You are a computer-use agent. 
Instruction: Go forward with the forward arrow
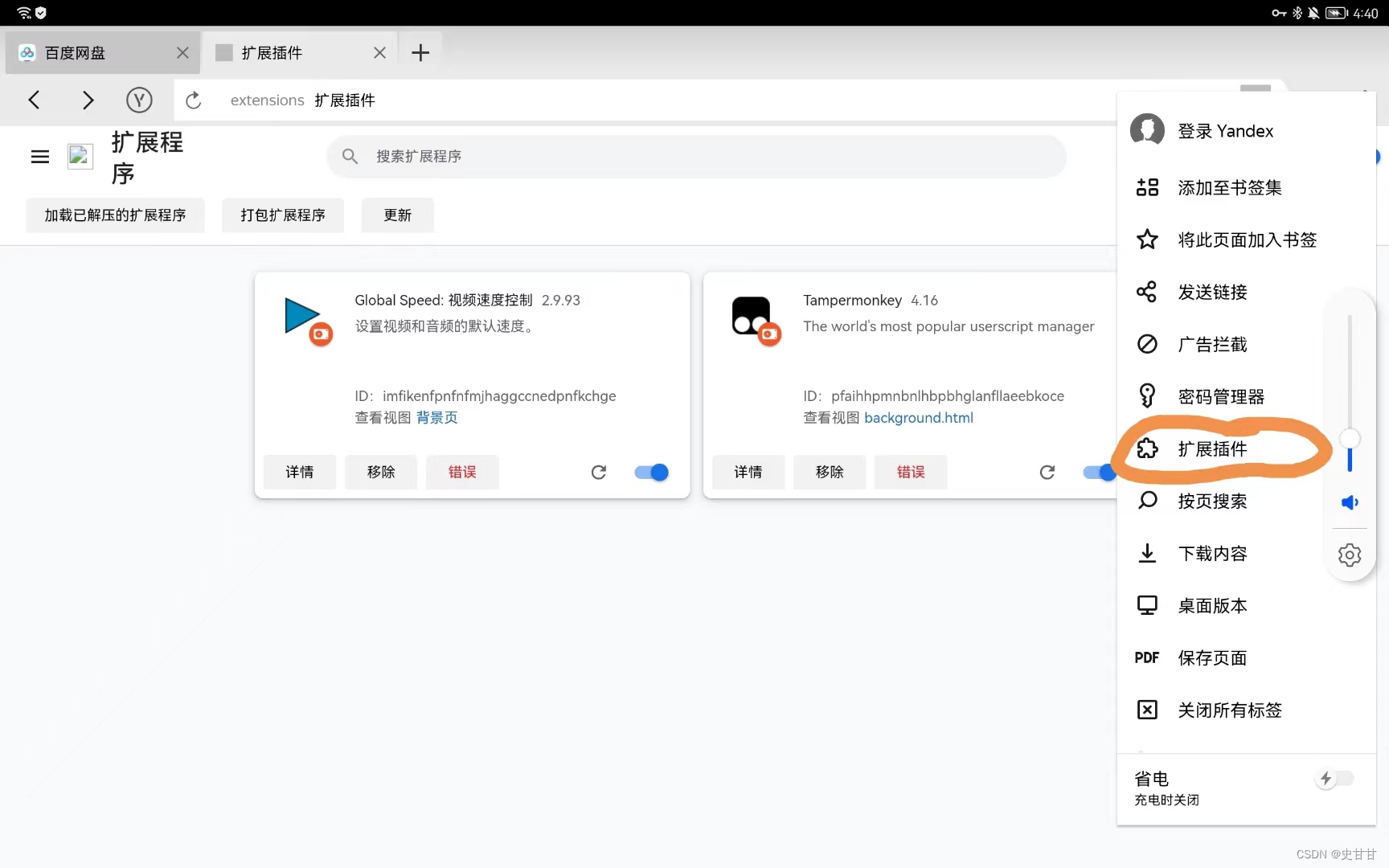88,100
